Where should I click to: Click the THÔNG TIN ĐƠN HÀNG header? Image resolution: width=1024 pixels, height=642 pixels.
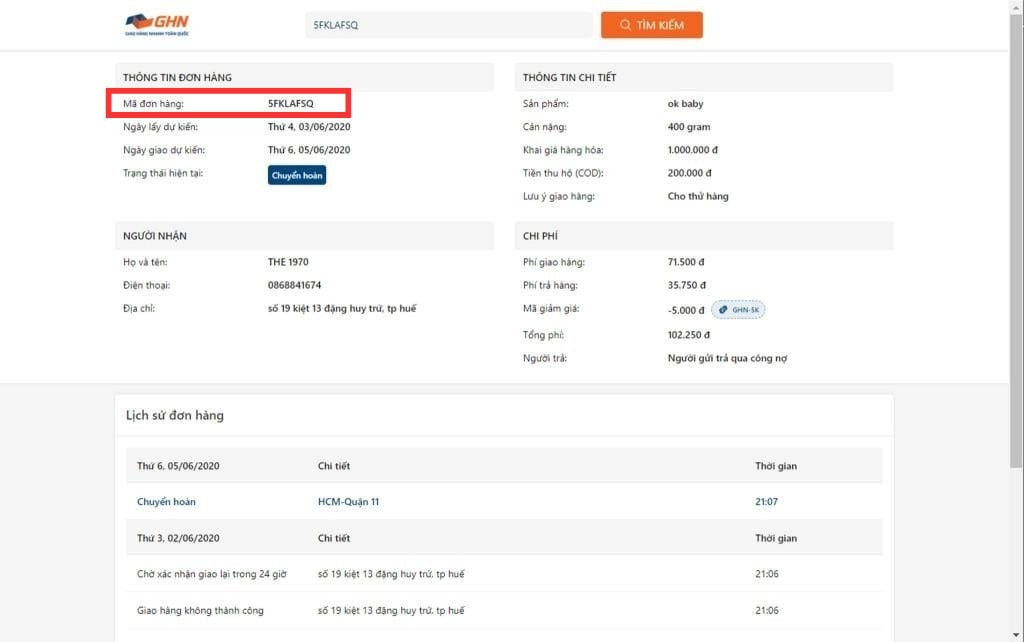[x=178, y=77]
